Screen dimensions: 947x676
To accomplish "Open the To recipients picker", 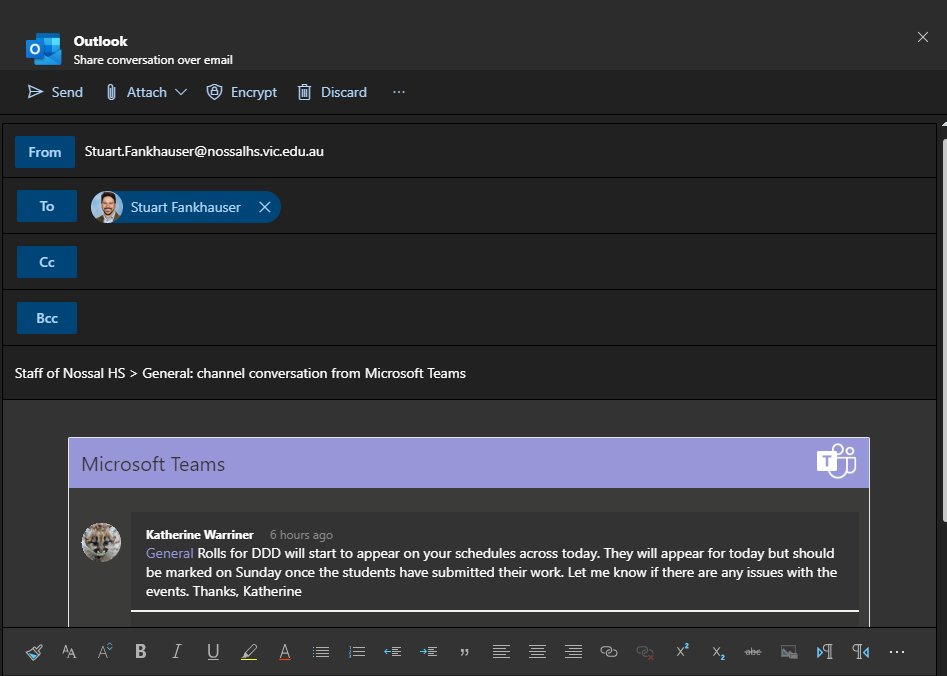I will (x=47, y=206).
